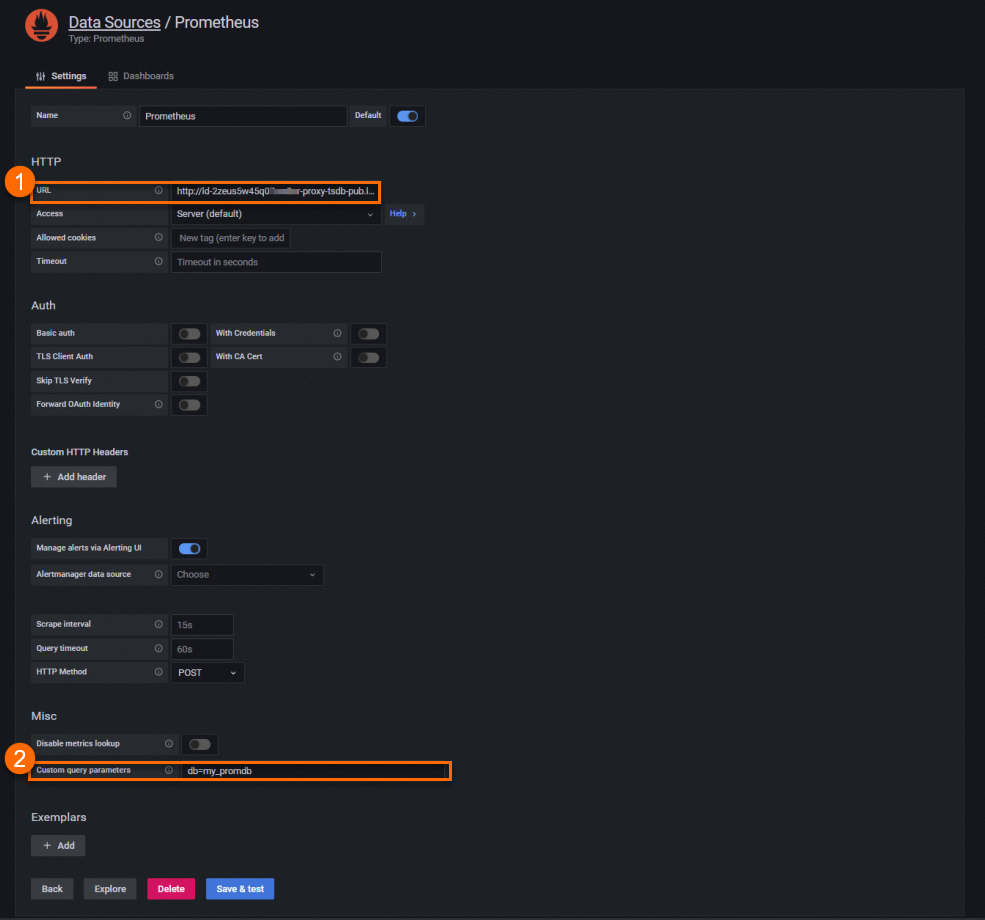Toggle the Default data source switch
985x920 pixels.
(407, 116)
